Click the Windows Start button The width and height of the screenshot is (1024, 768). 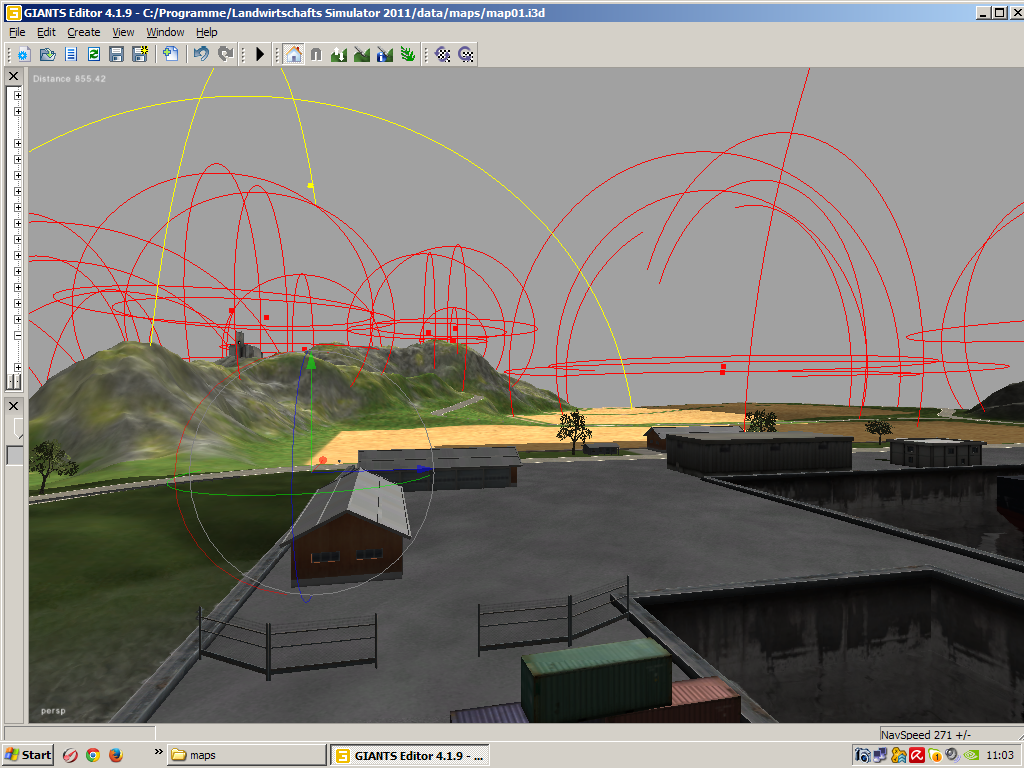tap(28, 755)
